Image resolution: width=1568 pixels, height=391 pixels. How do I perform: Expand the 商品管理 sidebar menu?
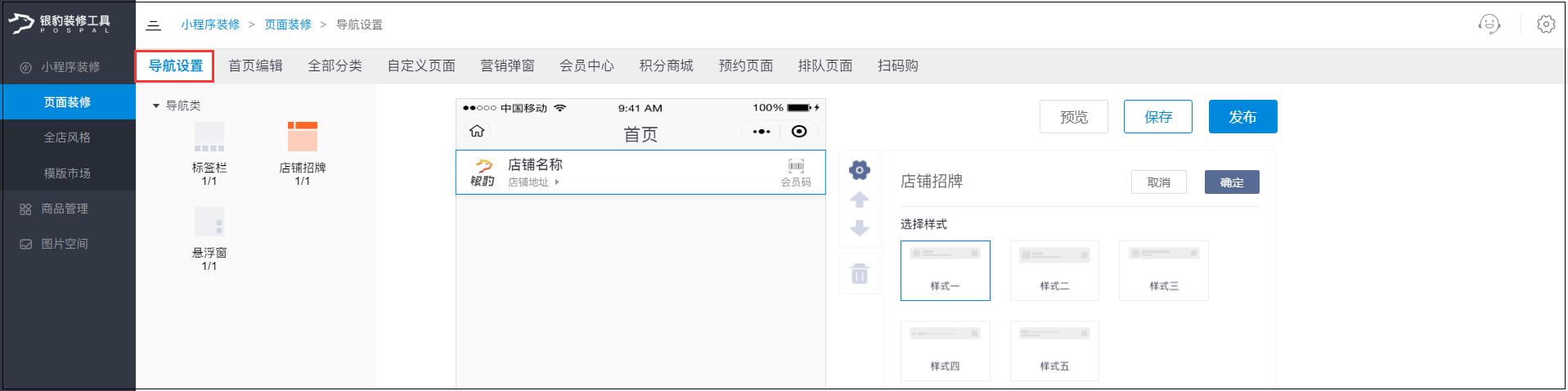tap(65, 209)
